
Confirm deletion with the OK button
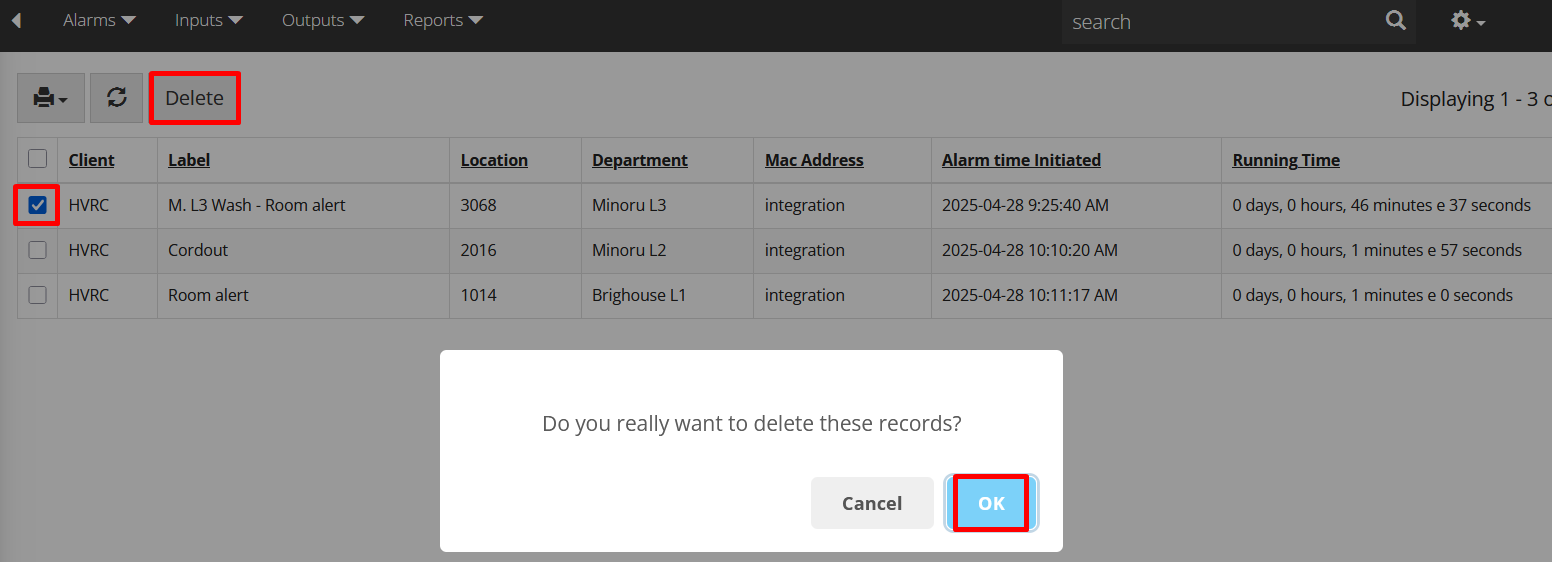click(x=991, y=503)
